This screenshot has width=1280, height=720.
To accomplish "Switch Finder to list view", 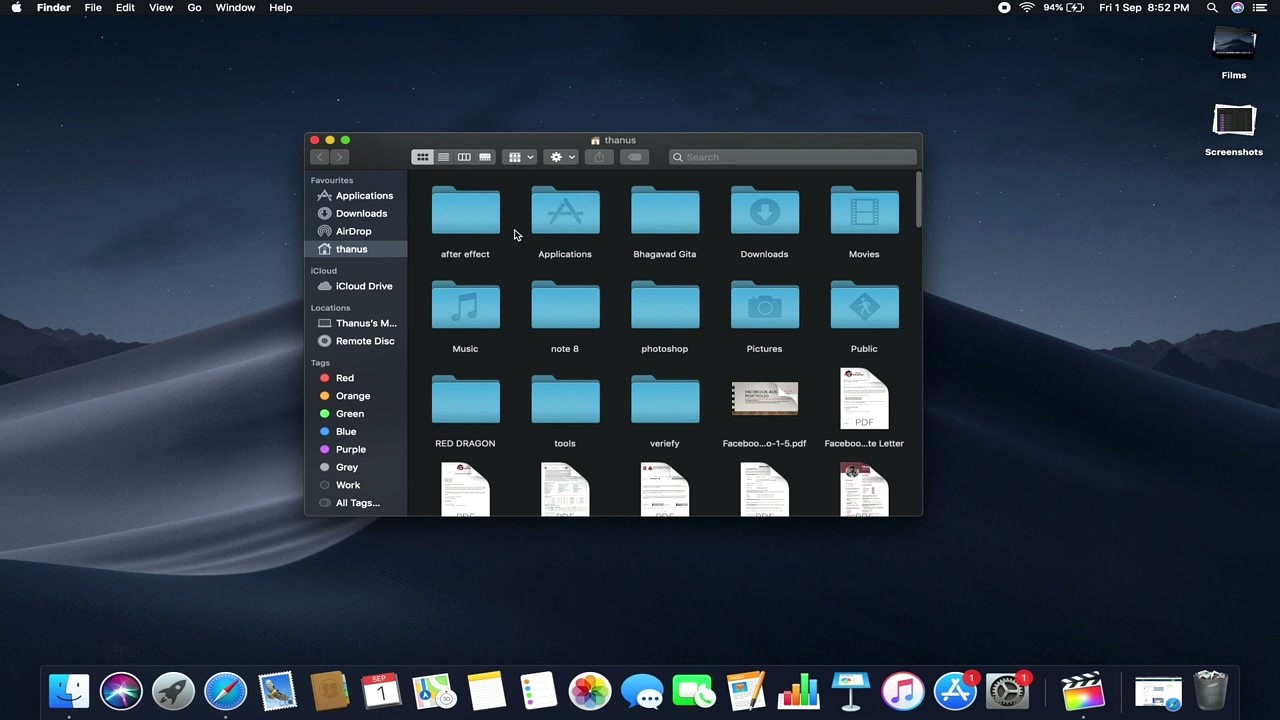I will [x=443, y=157].
